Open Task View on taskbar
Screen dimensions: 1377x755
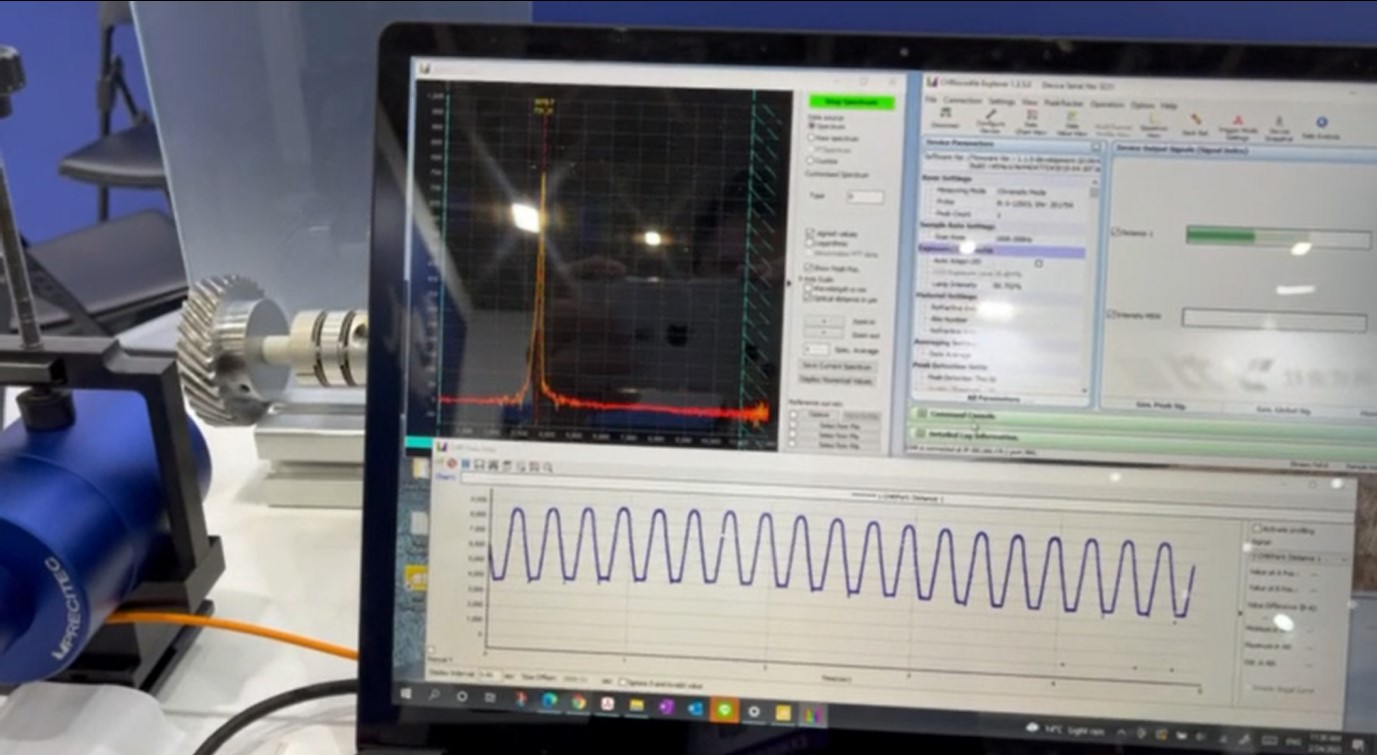[x=490, y=697]
